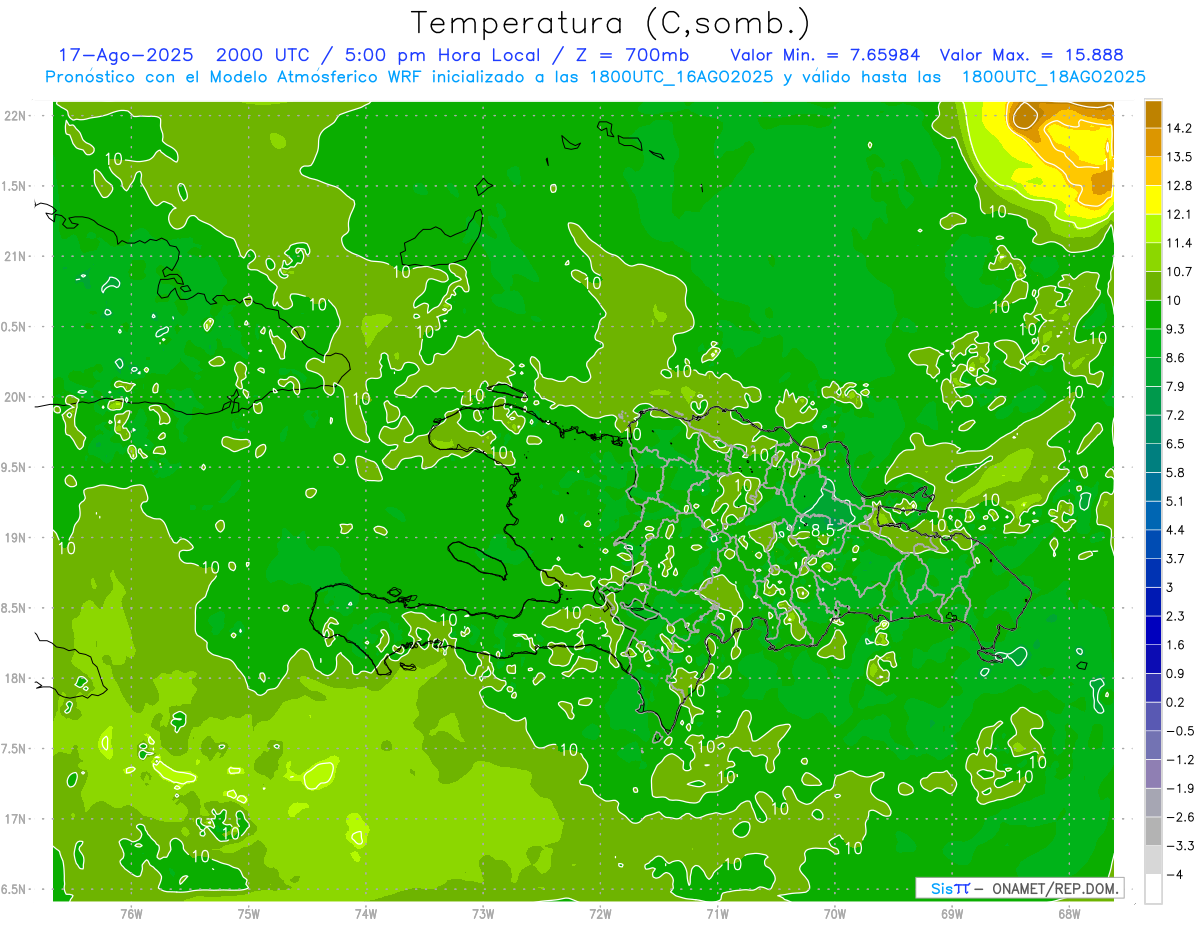Click the '69W' longitude axis label
The width and height of the screenshot is (1200, 927).
[x=952, y=914]
